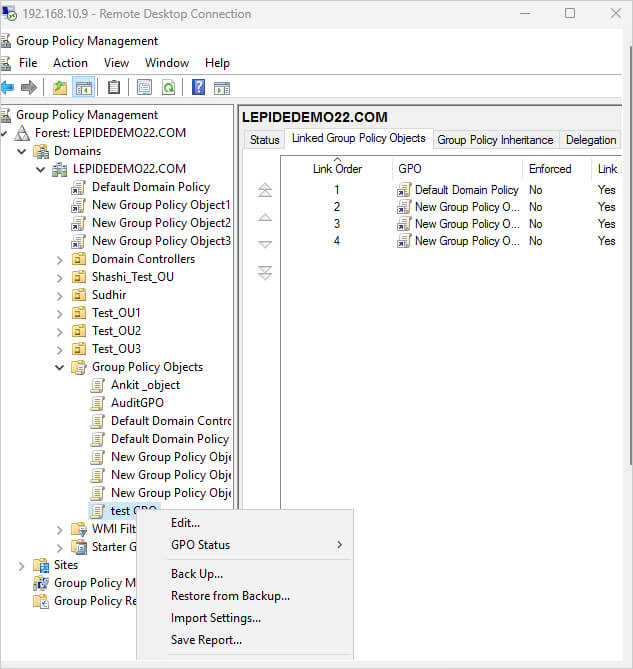
Task: Click the WMI Filters folder icon
Action: 79,529
